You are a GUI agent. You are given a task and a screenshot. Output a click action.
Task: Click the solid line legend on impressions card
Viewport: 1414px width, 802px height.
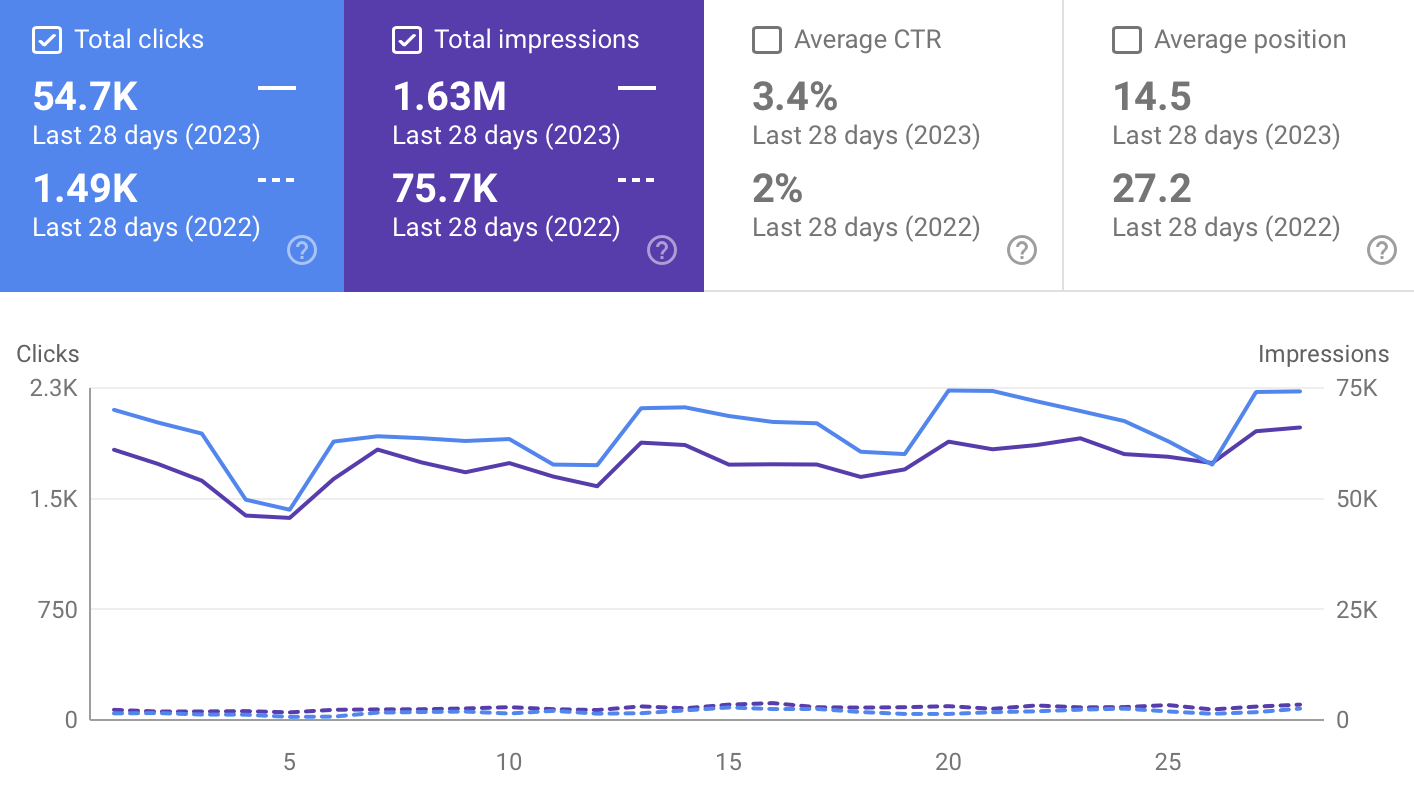[x=638, y=88]
